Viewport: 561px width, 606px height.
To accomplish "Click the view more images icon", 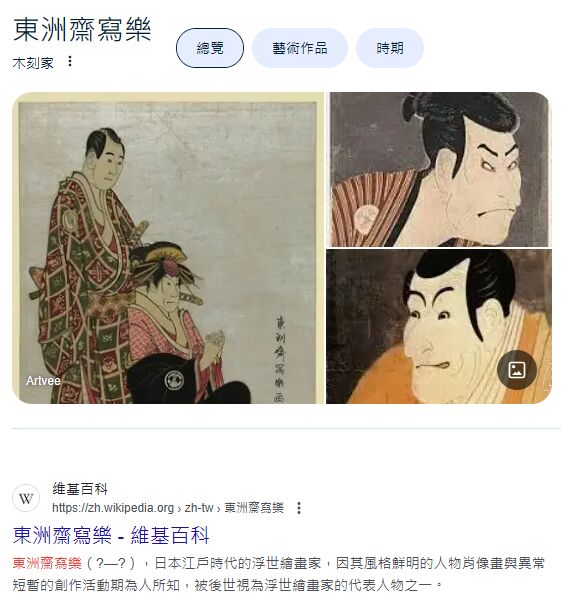I will coord(517,370).
